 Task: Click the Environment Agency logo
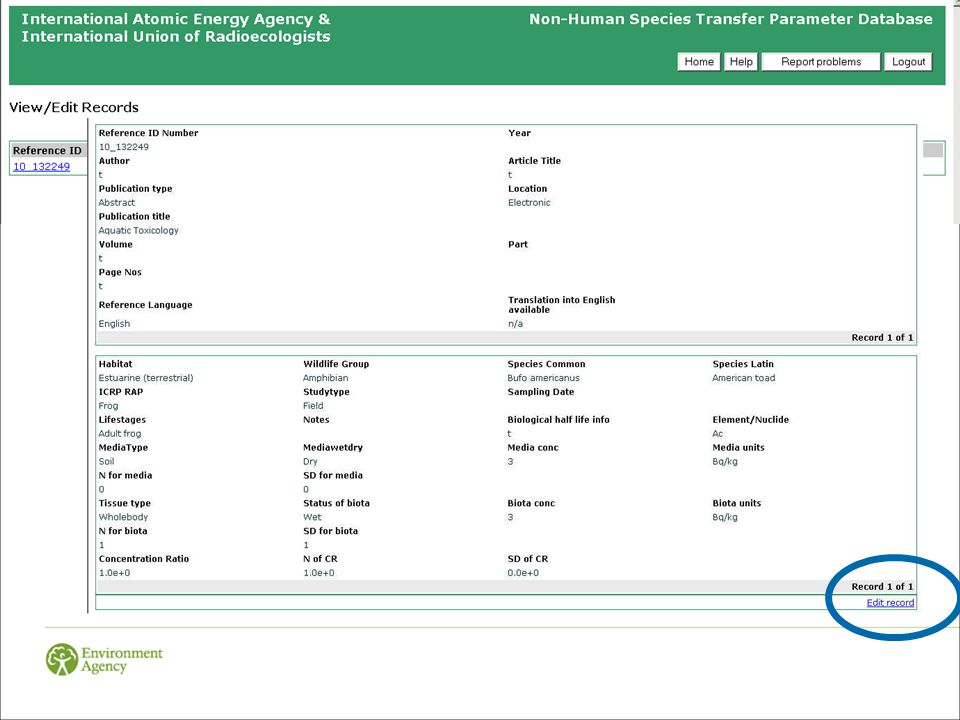click(x=105, y=659)
